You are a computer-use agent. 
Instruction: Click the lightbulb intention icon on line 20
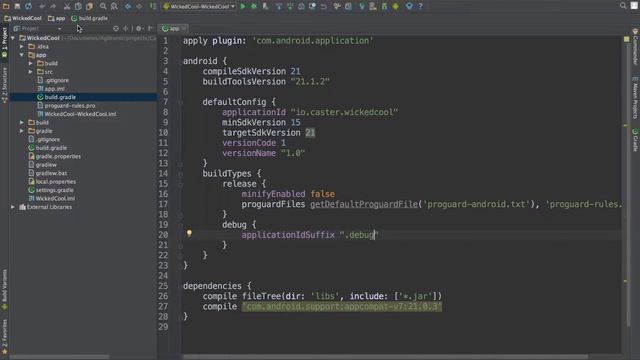(189, 233)
